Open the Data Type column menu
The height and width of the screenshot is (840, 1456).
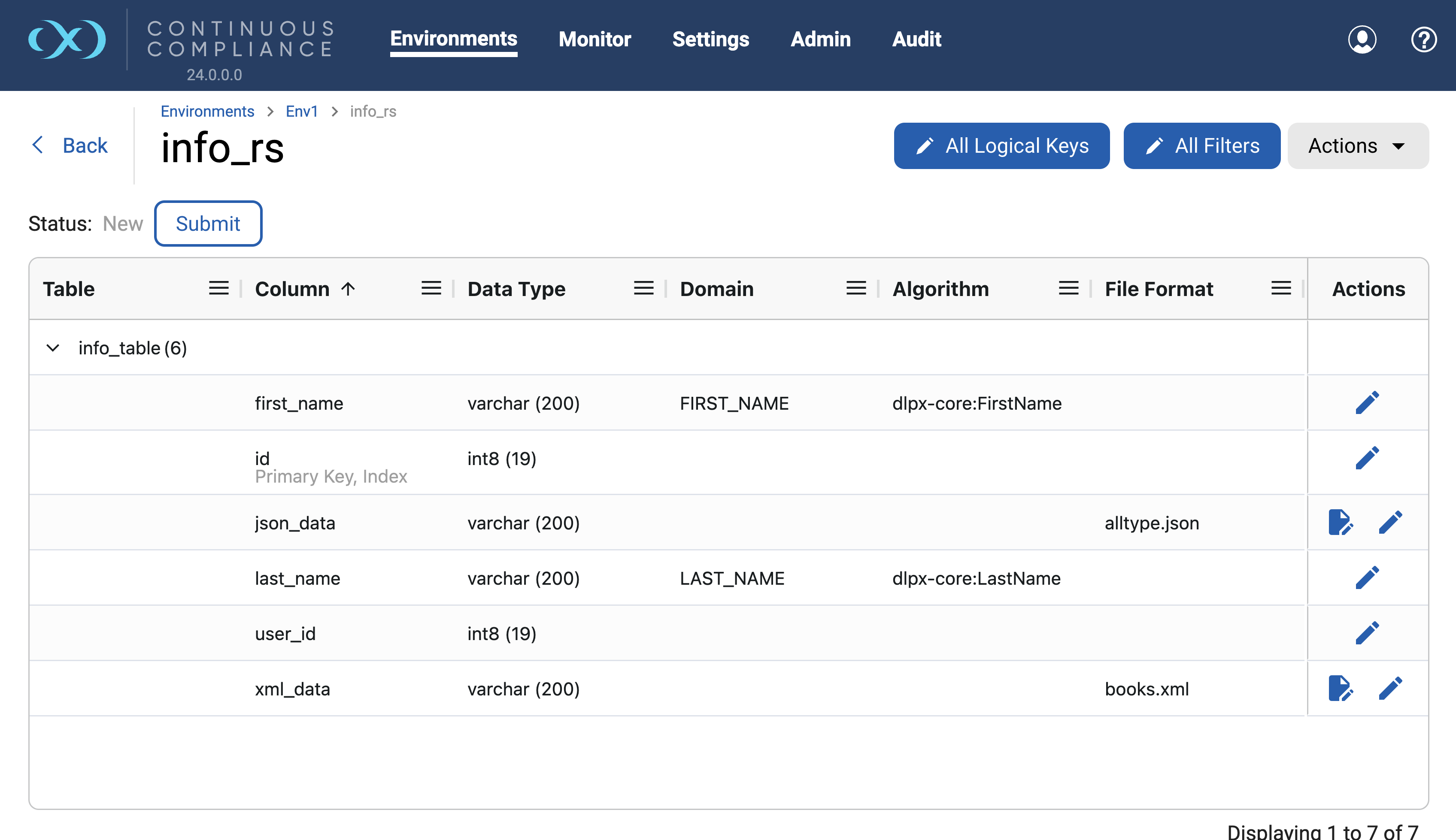(x=643, y=288)
